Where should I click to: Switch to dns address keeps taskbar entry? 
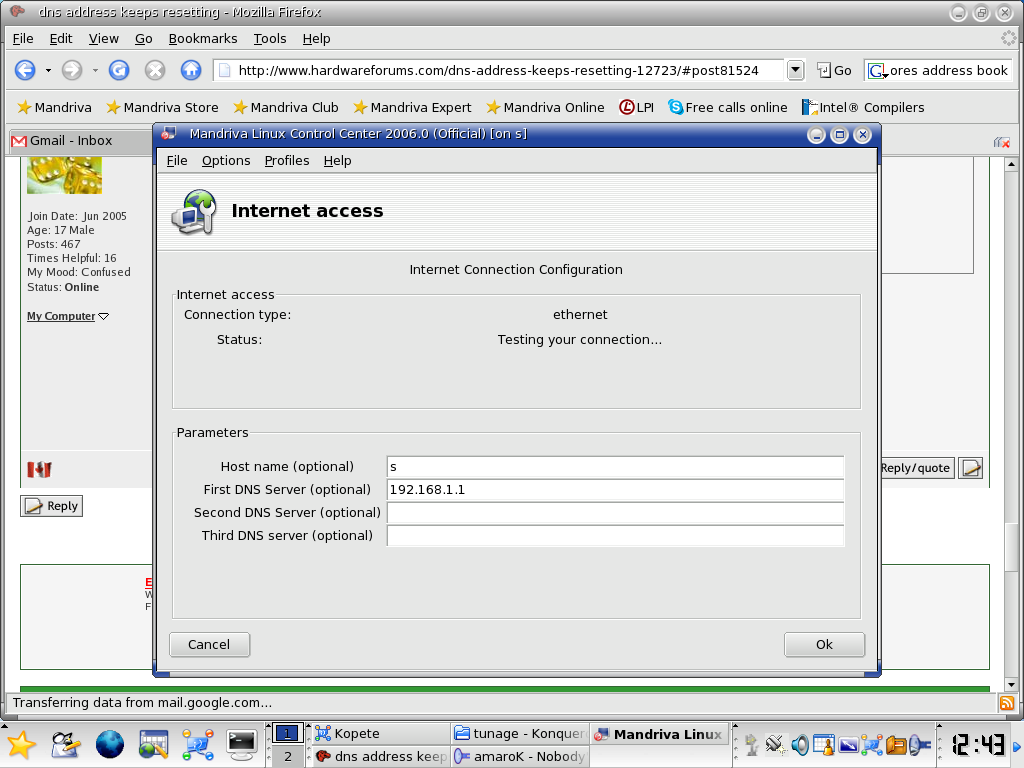(380, 756)
